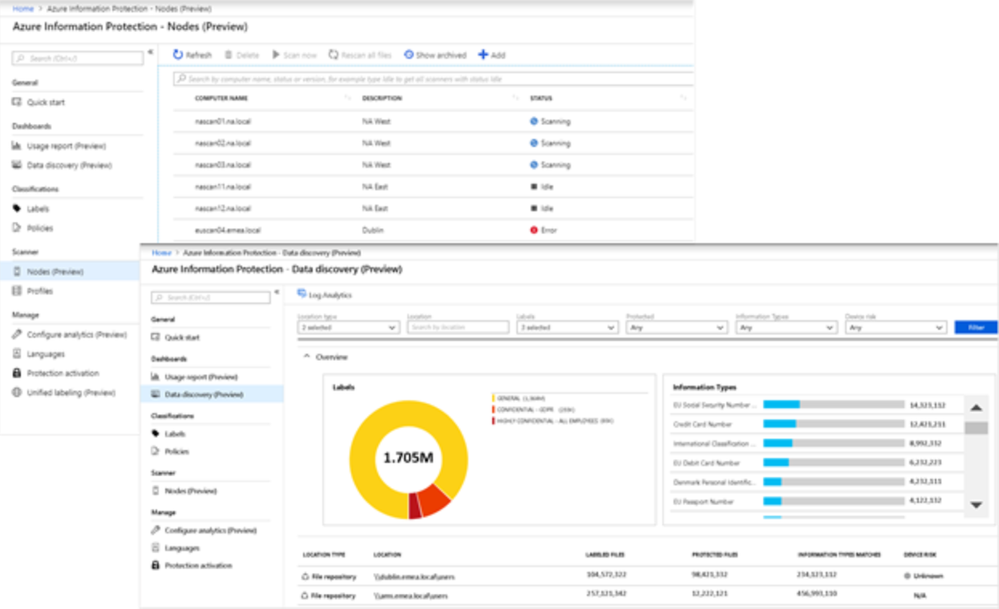Open Protection activation in Data discovery sidebar
Viewport: 999px width, 609px height.
[198, 565]
